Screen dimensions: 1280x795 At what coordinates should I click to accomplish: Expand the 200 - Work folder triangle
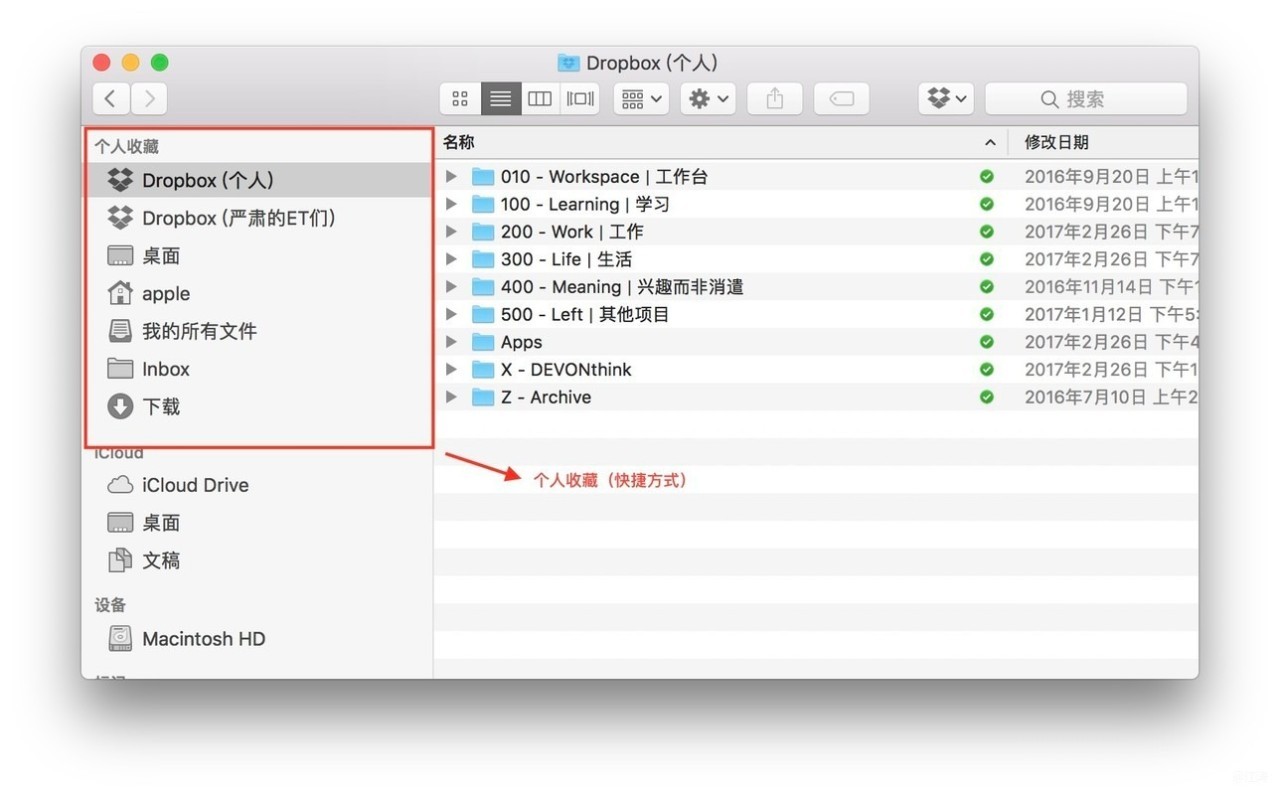click(451, 231)
